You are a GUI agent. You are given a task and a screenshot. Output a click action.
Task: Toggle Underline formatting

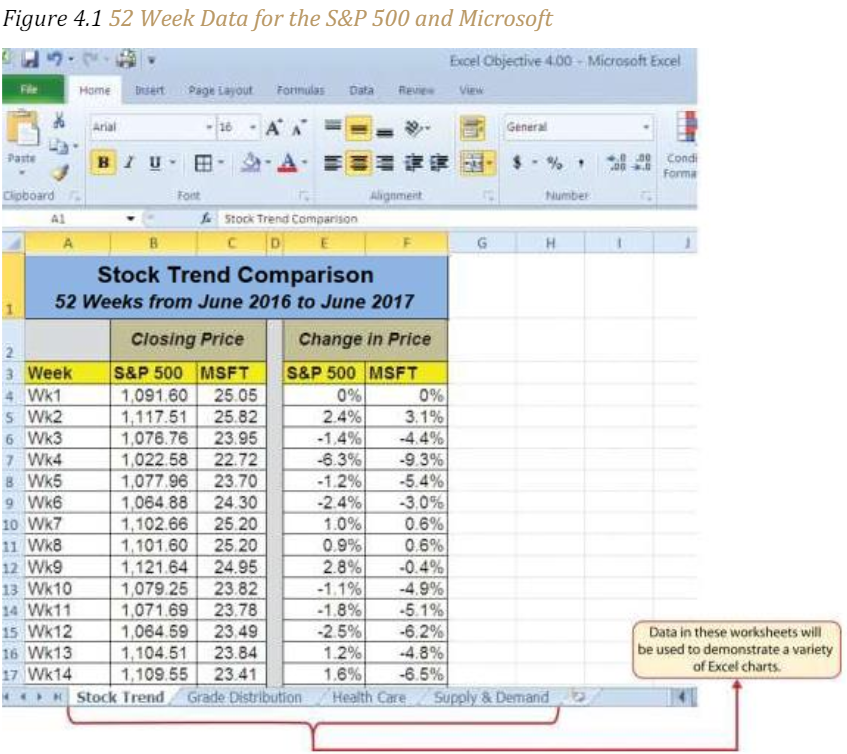click(155, 162)
